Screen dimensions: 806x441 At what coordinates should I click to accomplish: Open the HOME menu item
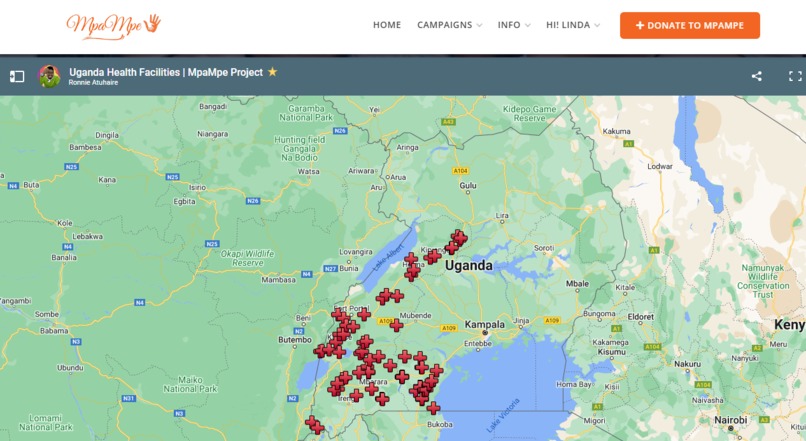tap(387, 25)
